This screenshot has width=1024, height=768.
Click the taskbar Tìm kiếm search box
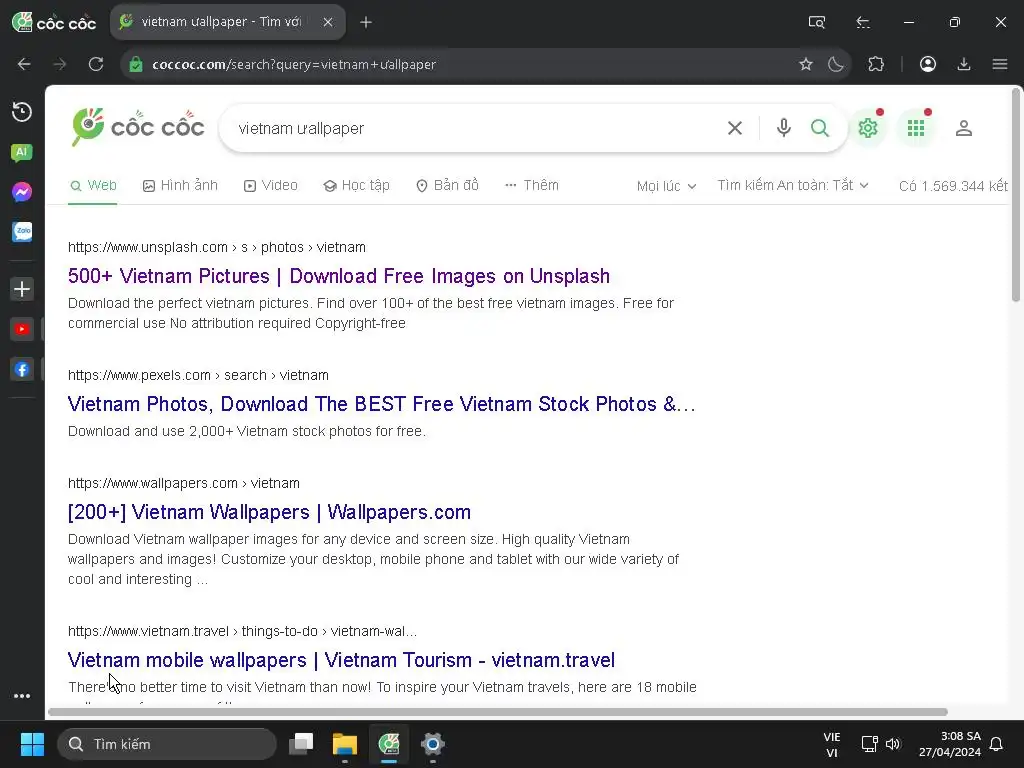[167, 744]
